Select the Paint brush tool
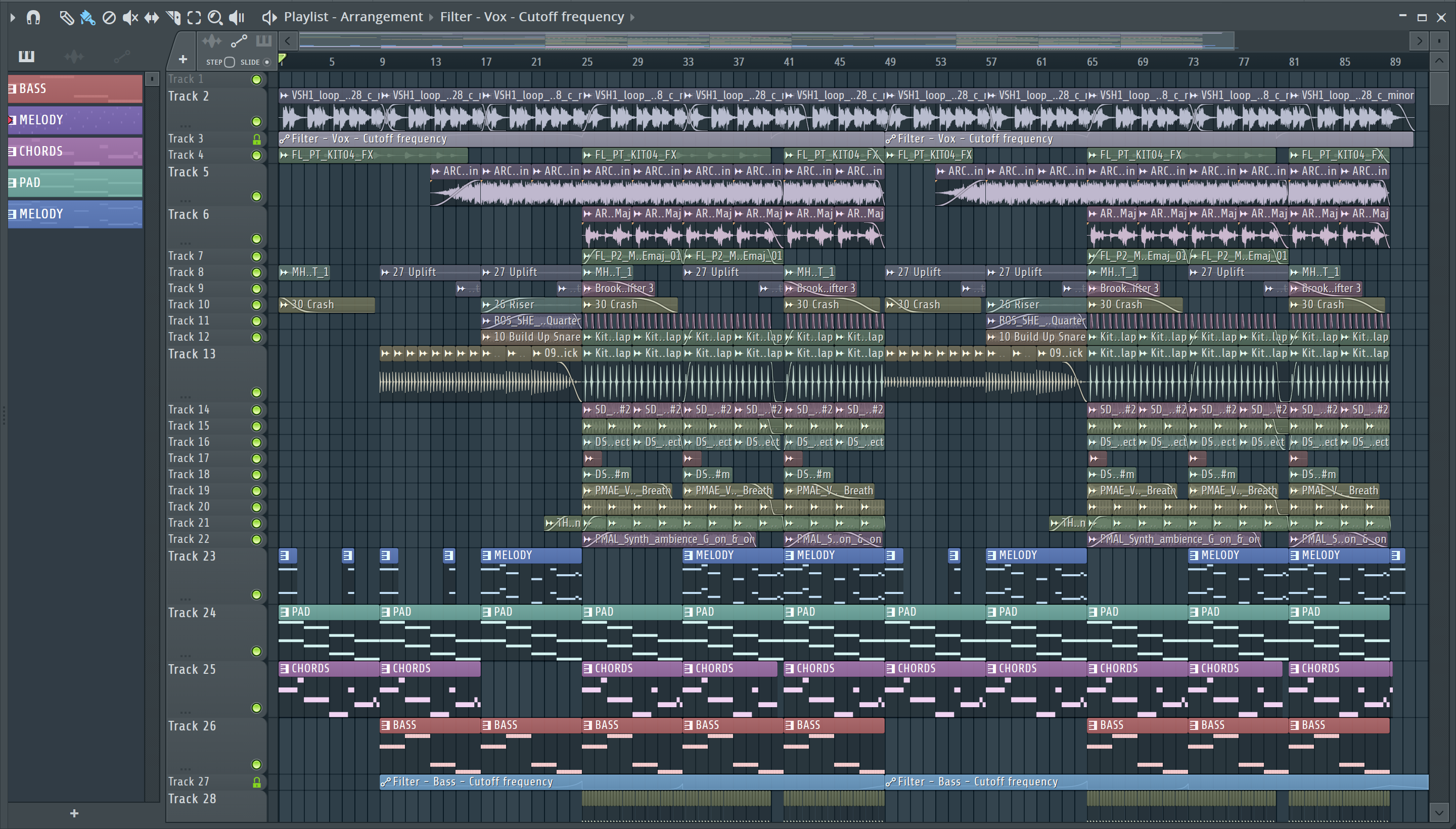The width and height of the screenshot is (1456, 829). tap(87, 18)
